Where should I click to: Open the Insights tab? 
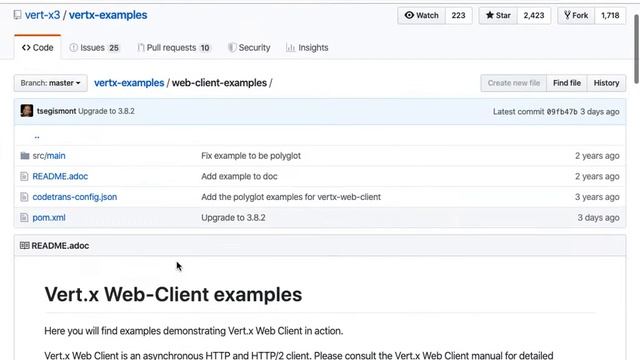click(307, 48)
